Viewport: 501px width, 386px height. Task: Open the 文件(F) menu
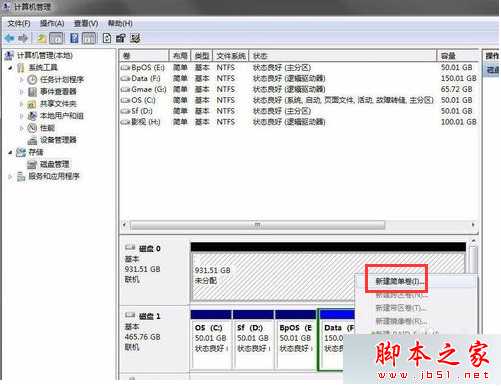coord(19,24)
